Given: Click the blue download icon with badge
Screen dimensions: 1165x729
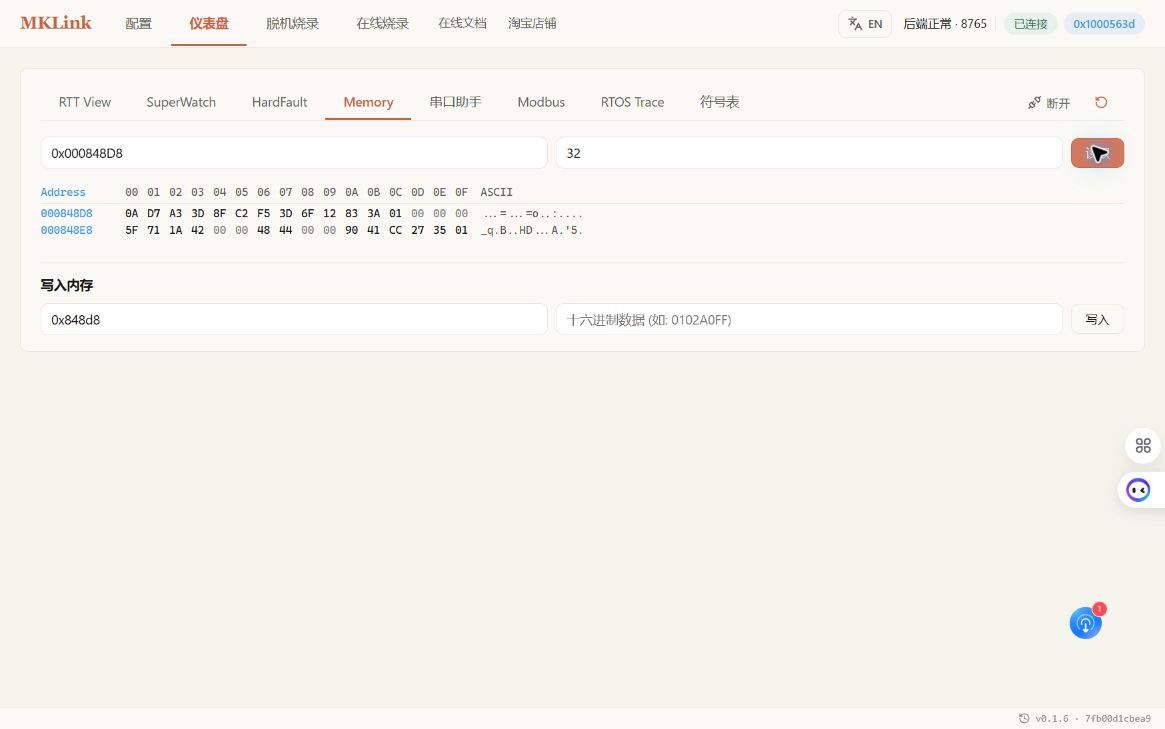Looking at the screenshot, I should tap(1086, 623).
